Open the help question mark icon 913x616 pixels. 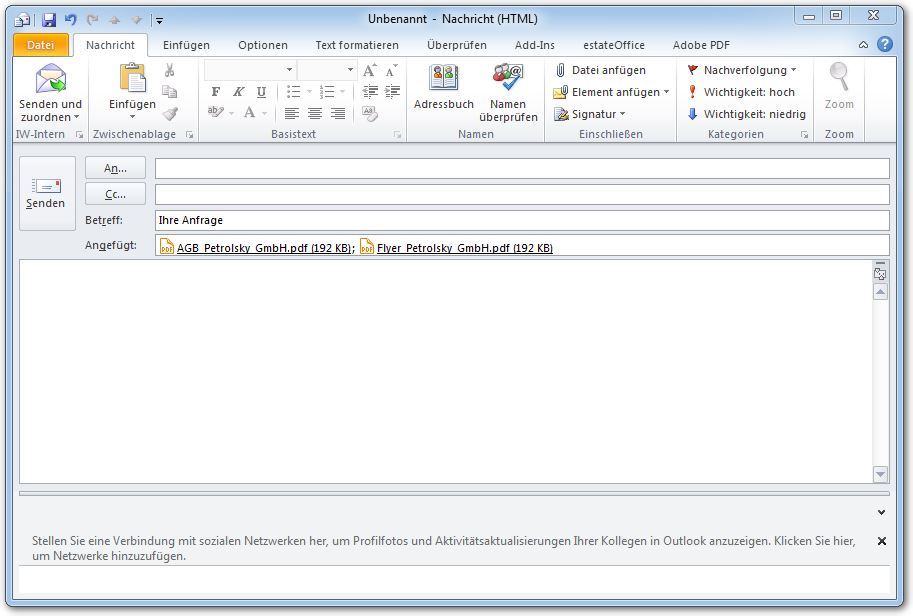(884, 45)
